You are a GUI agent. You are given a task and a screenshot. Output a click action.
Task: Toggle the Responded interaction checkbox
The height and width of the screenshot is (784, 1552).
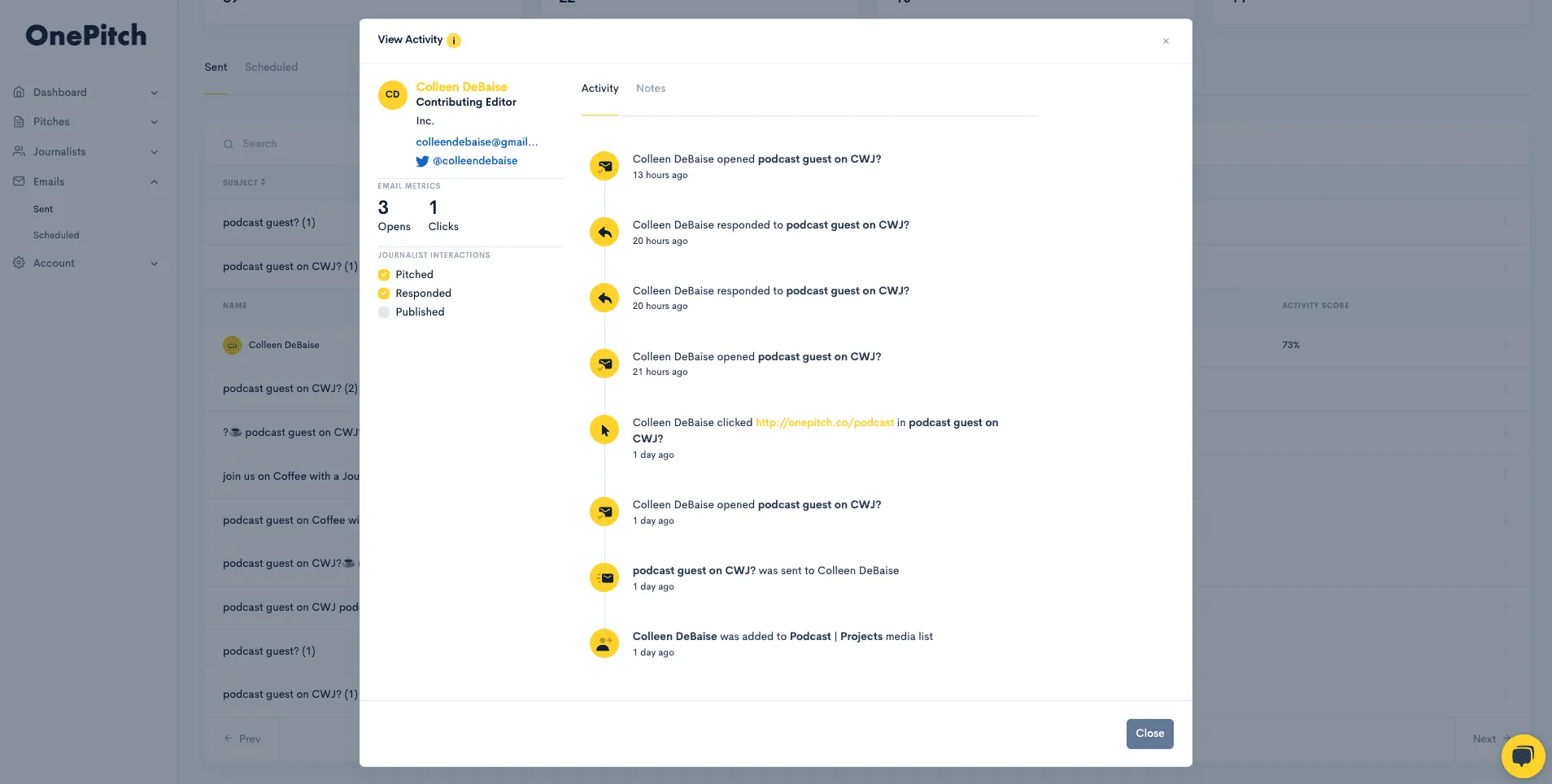[x=384, y=294]
